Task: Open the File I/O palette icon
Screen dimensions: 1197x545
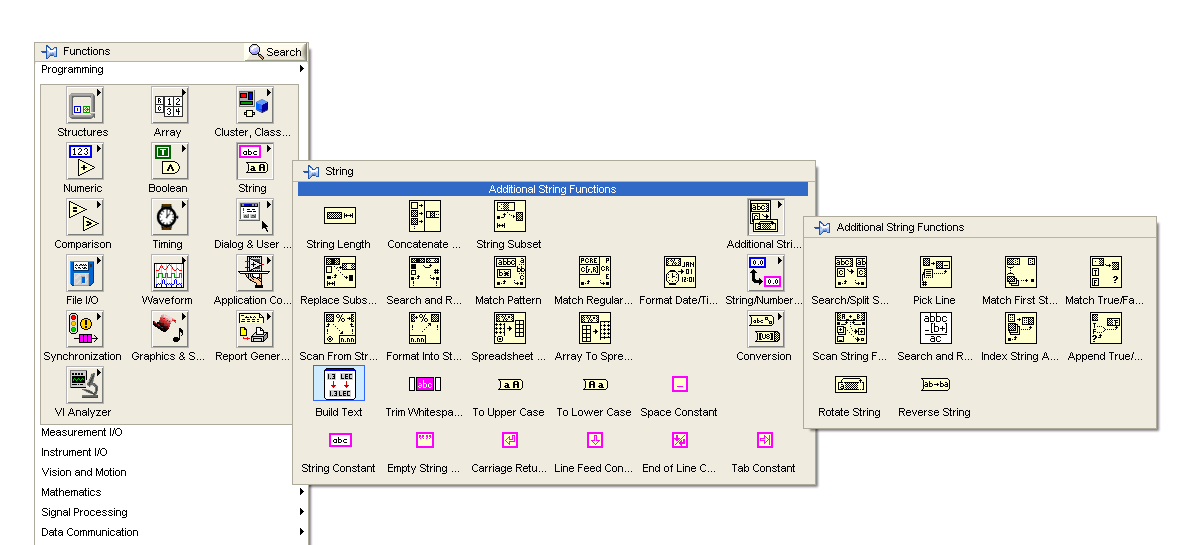Action: 83,273
